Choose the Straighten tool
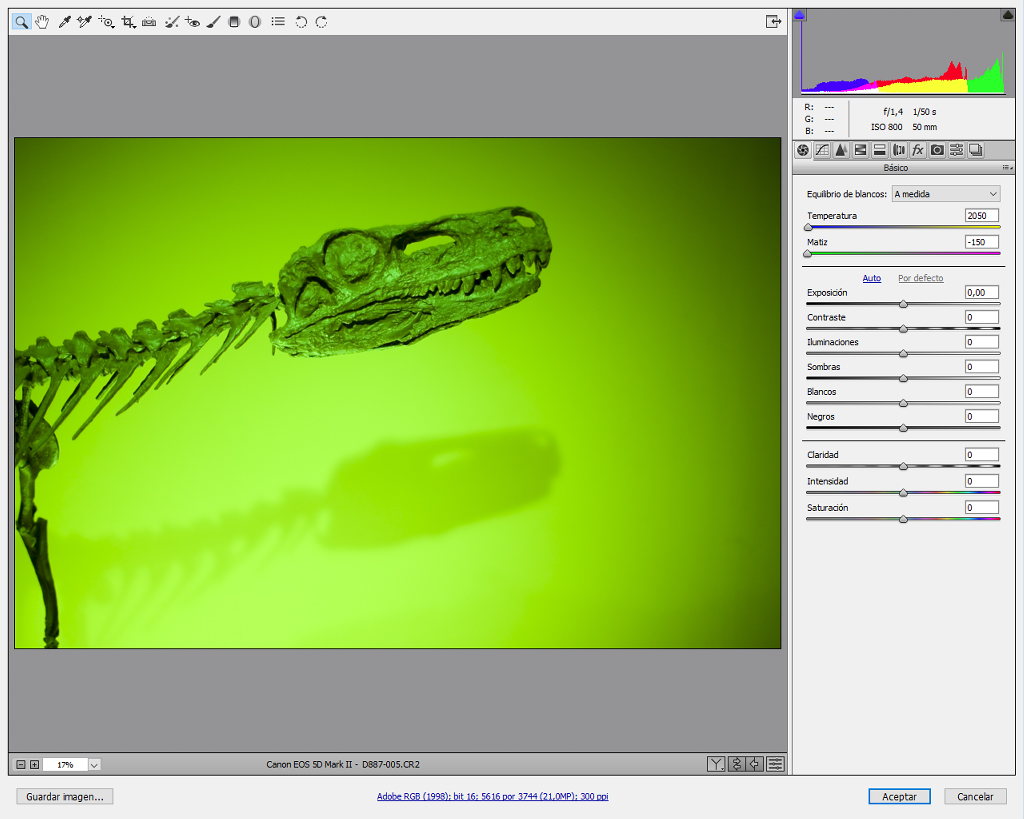This screenshot has height=819, width=1024. tap(149, 22)
